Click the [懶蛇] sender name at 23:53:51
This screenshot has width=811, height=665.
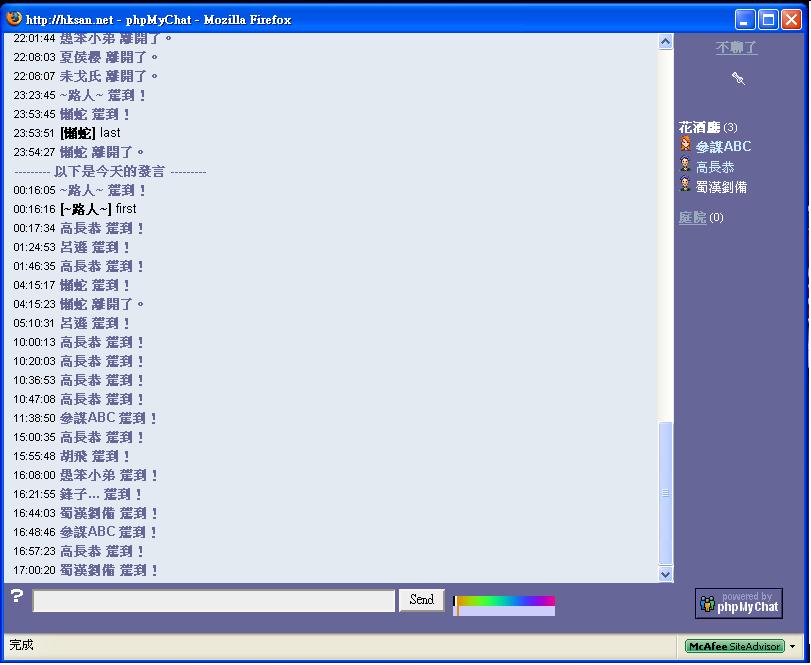click(78, 133)
